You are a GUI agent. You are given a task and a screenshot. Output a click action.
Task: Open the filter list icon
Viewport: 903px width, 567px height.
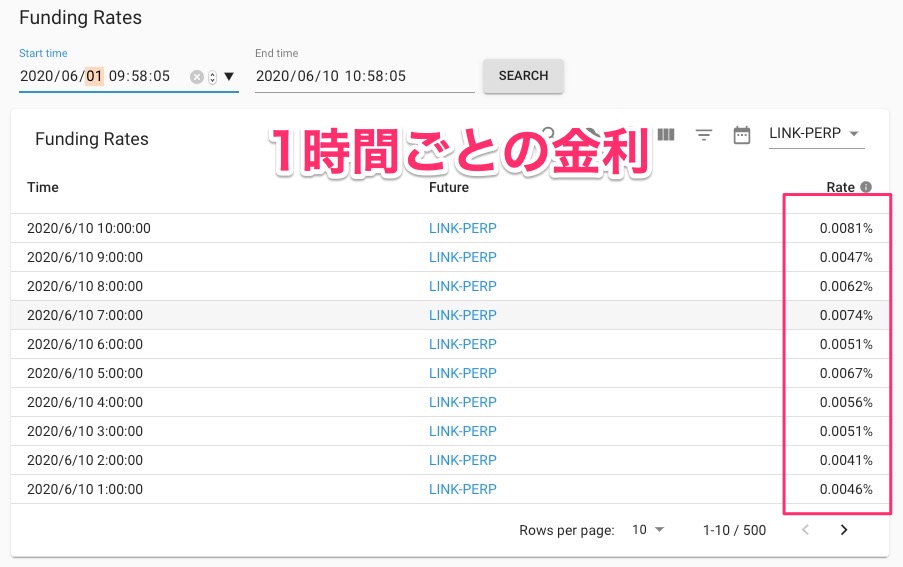(x=704, y=135)
